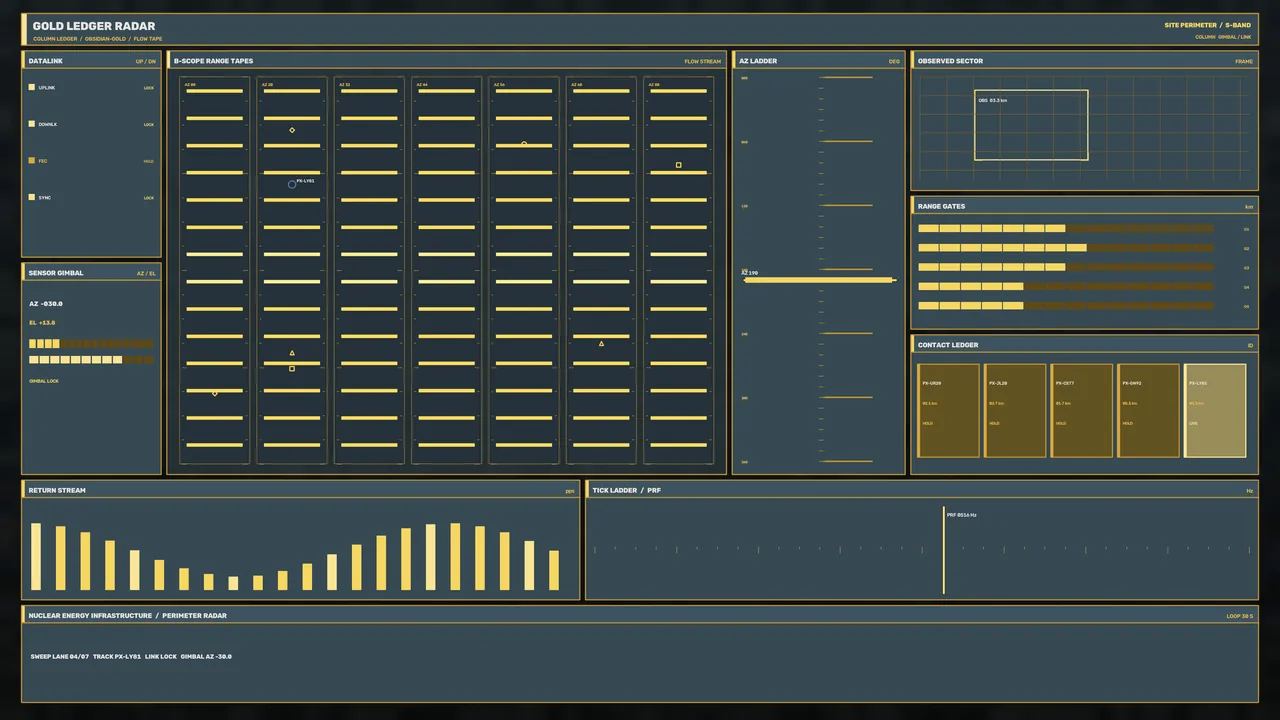Viewport: 1280px width, 720px height.
Task: Adjust range gate 04 bar
Action: pos(1066,287)
